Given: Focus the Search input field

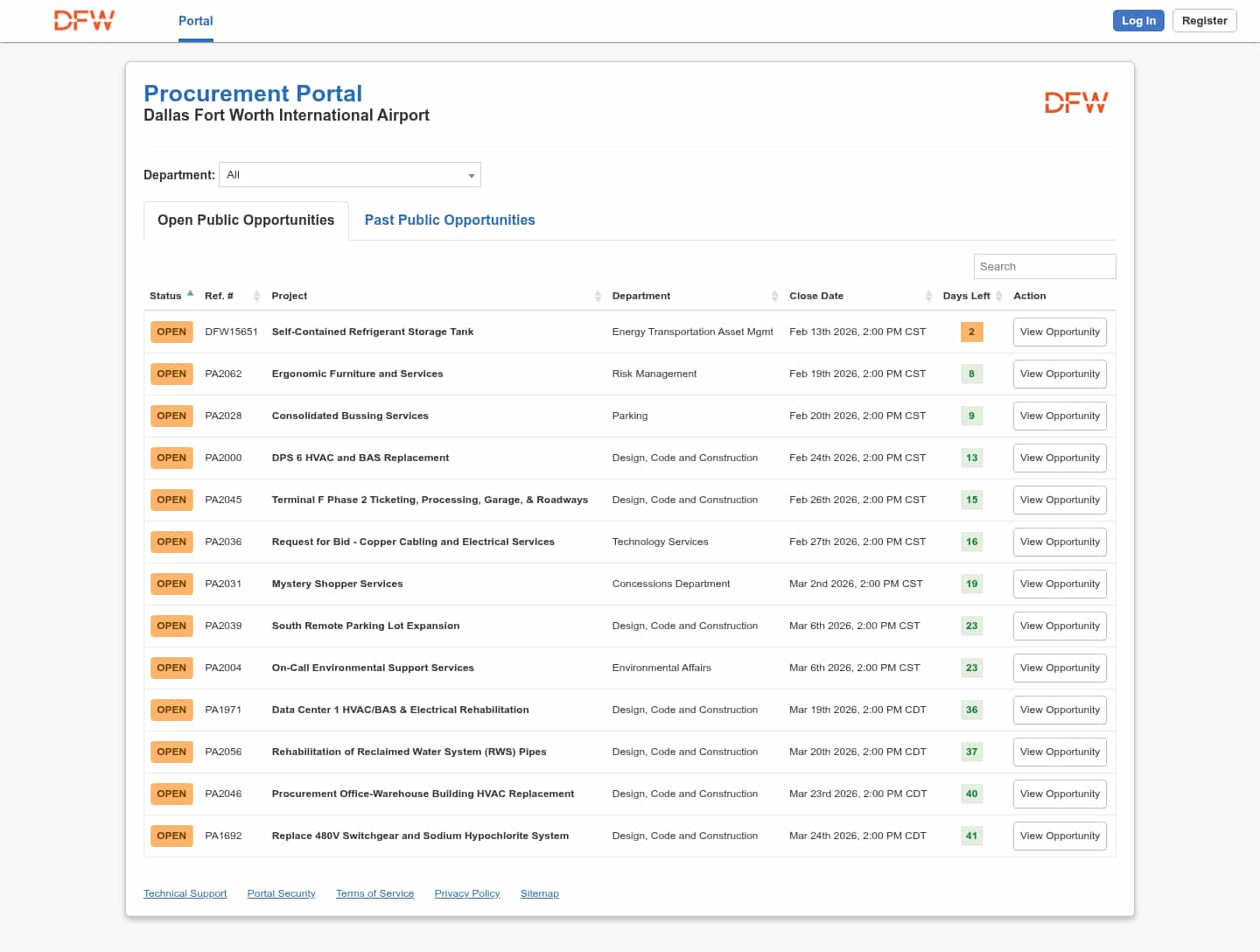Looking at the screenshot, I should 1044,267.
